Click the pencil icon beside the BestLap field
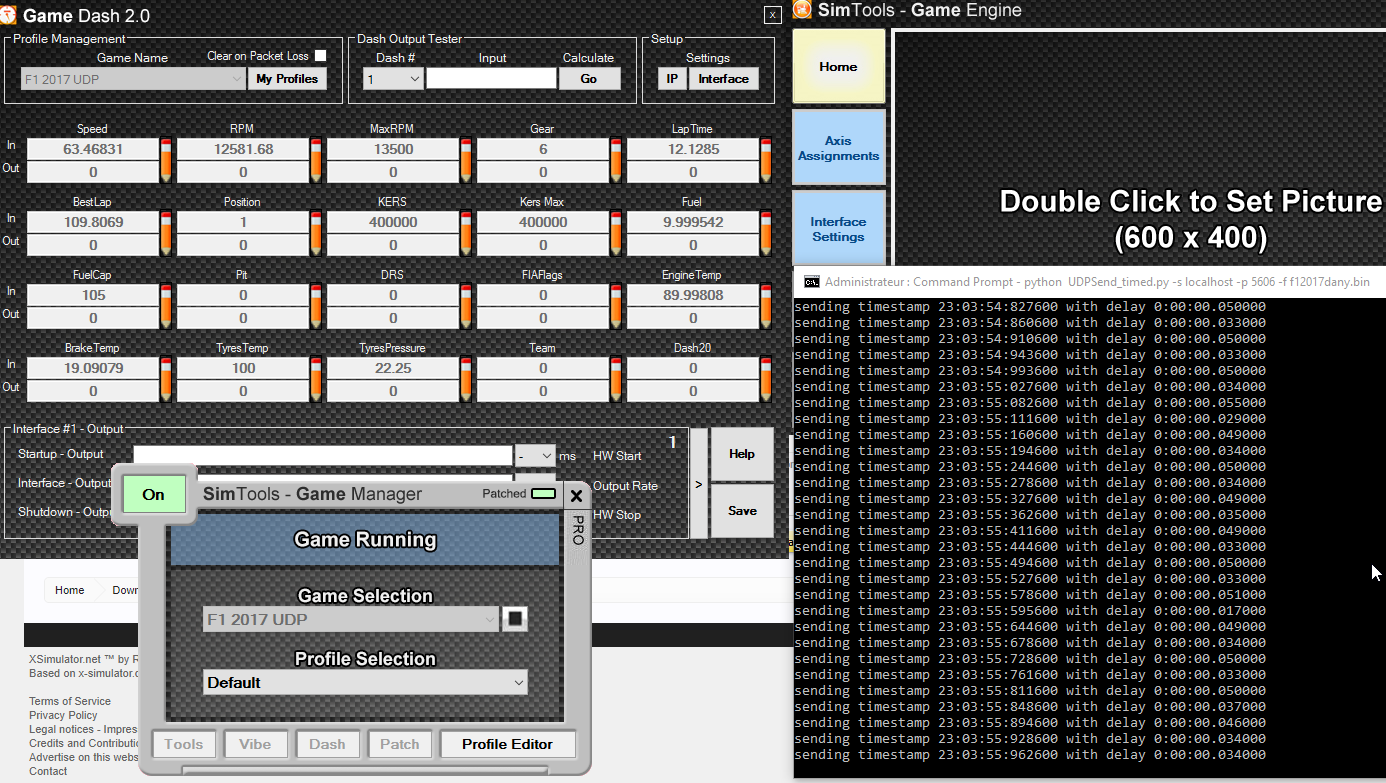Image resolution: width=1386 pixels, height=783 pixels. pos(166,232)
